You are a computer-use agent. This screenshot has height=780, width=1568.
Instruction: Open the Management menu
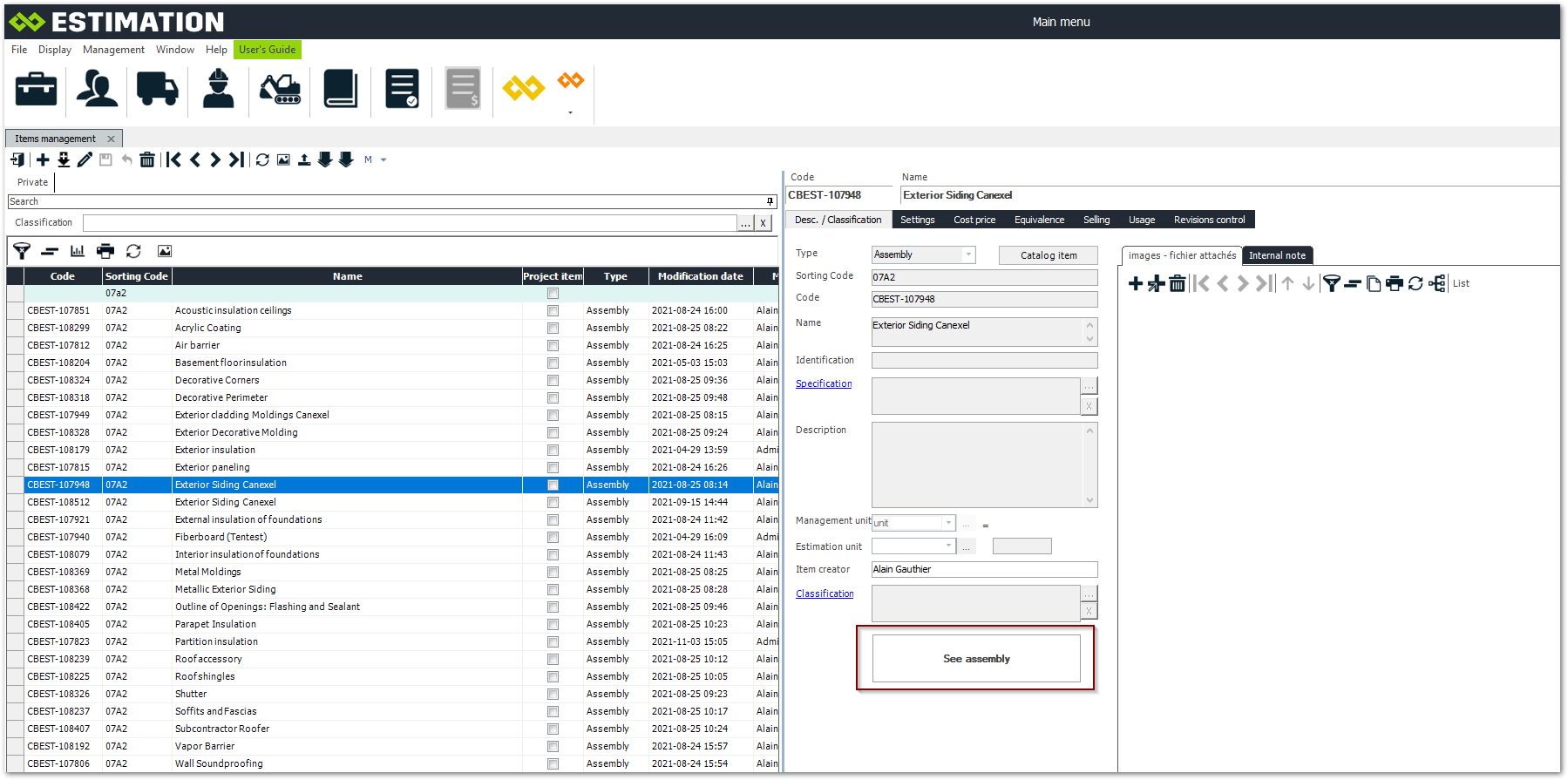point(113,50)
